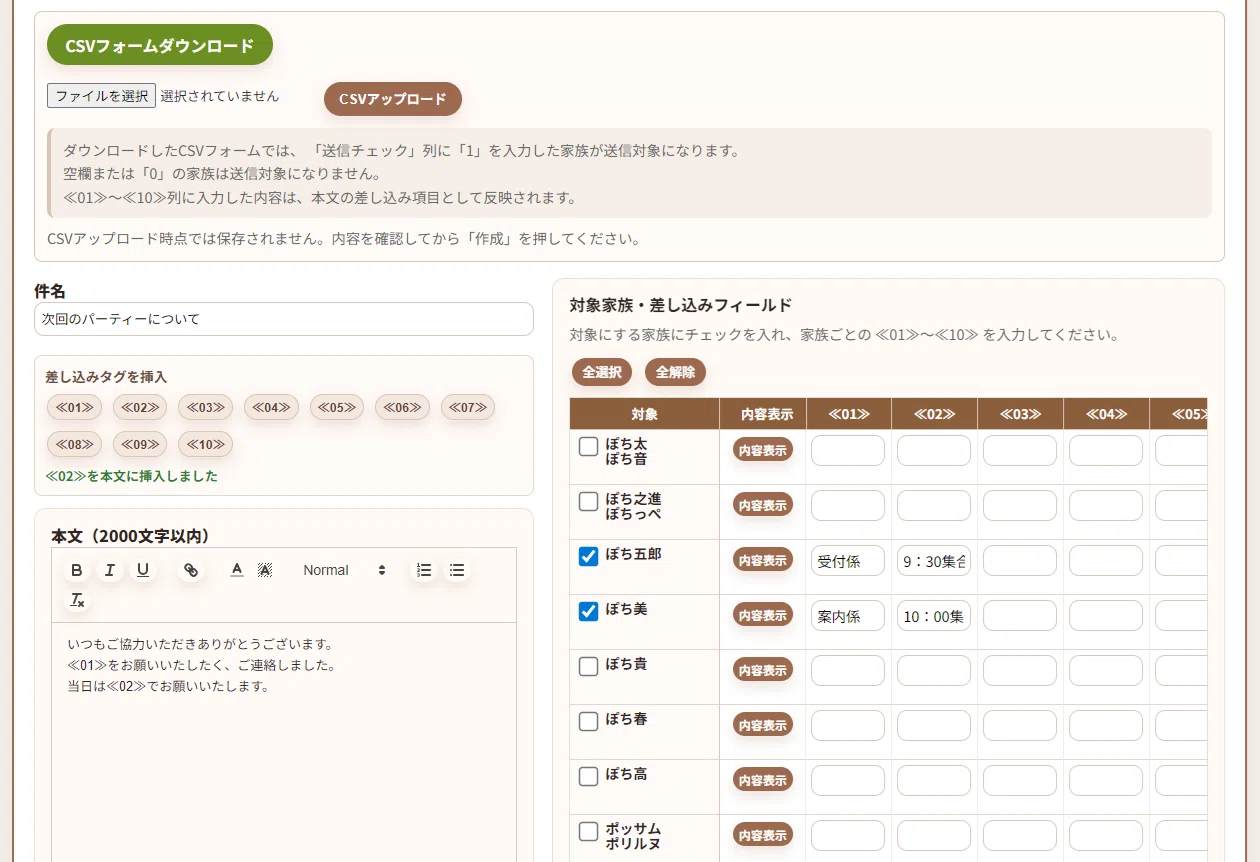1260x862 pixels.
Task: Open the text color picker
Action: (237, 570)
